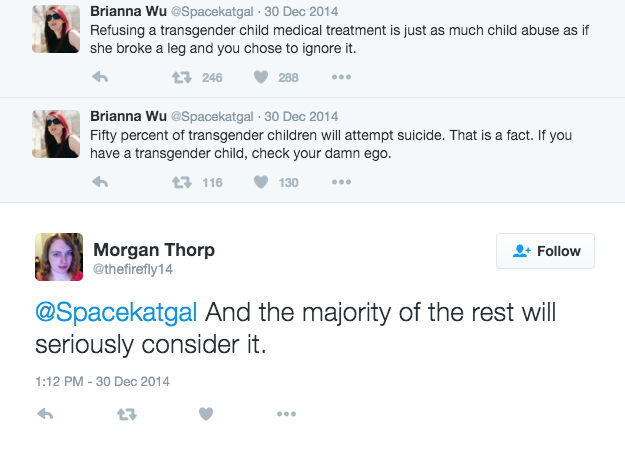This screenshot has height=455, width=625.
Task: Open more options on first Brianna Wu tweet
Action: pos(341,77)
